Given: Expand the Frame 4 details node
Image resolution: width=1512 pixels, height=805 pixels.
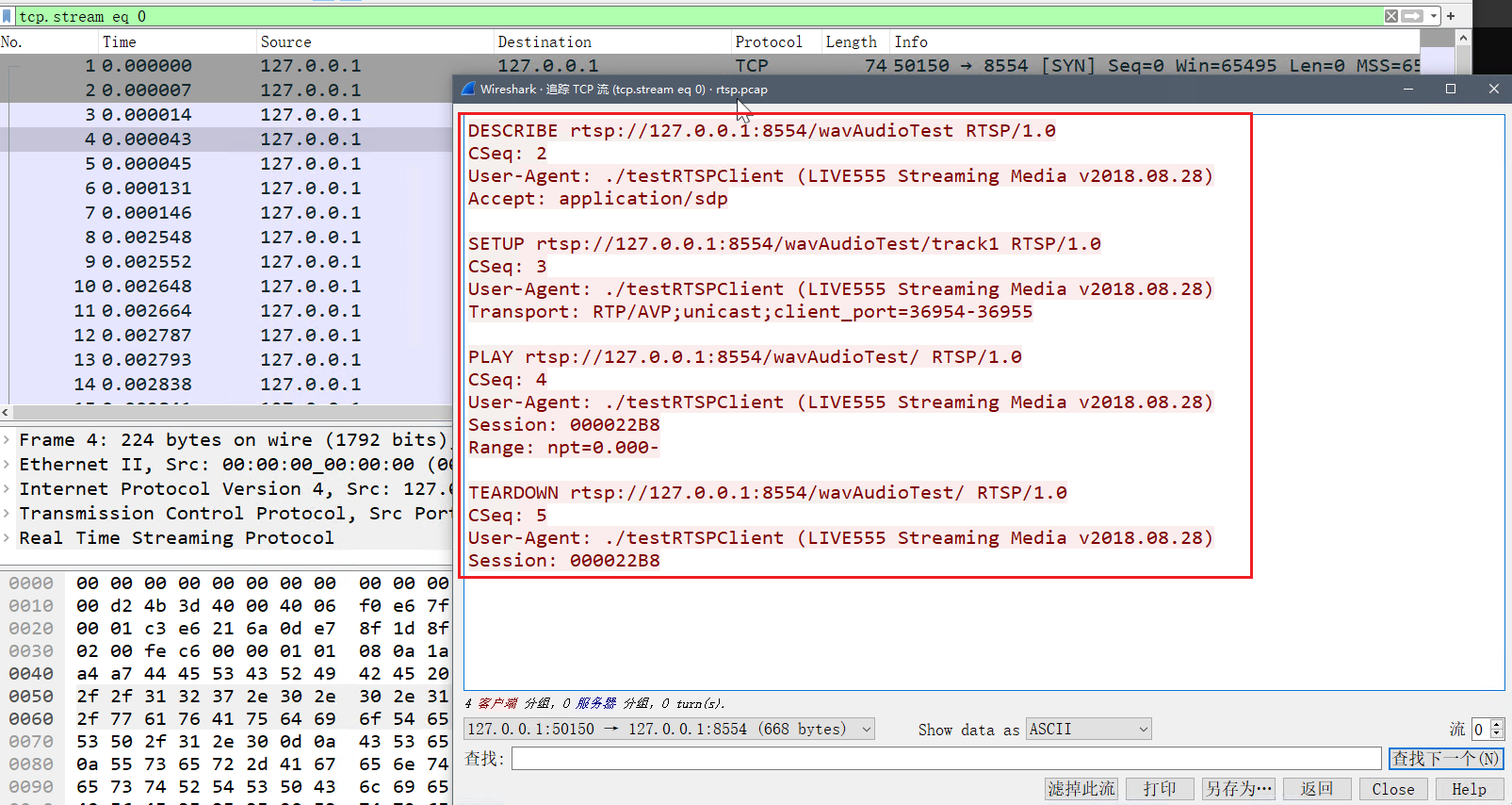Looking at the screenshot, I should (8, 439).
